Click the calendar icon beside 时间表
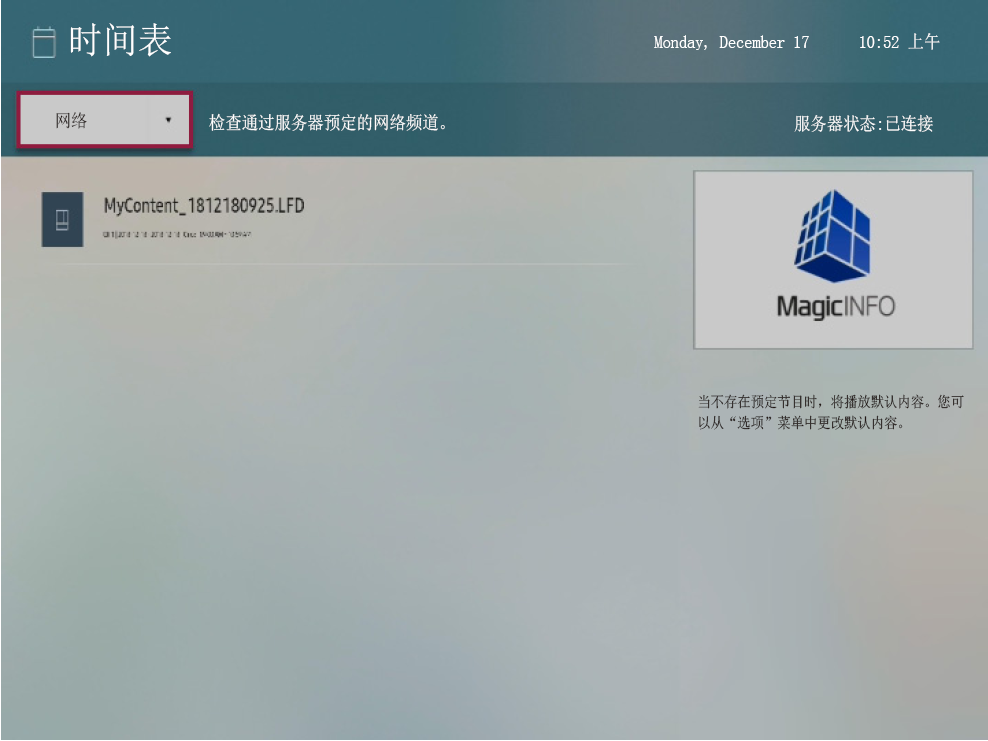The width and height of the screenshot is (988, 741). (43, 43)
